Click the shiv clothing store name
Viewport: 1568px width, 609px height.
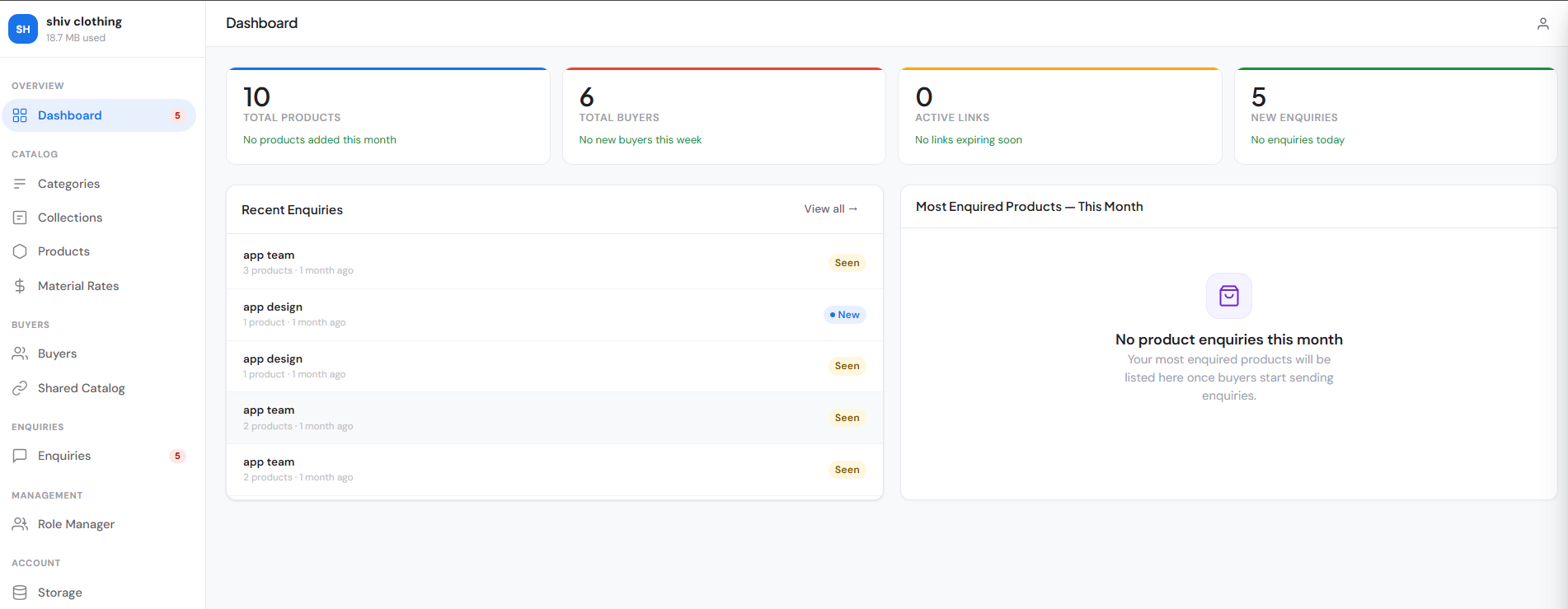tap(84, 21)
